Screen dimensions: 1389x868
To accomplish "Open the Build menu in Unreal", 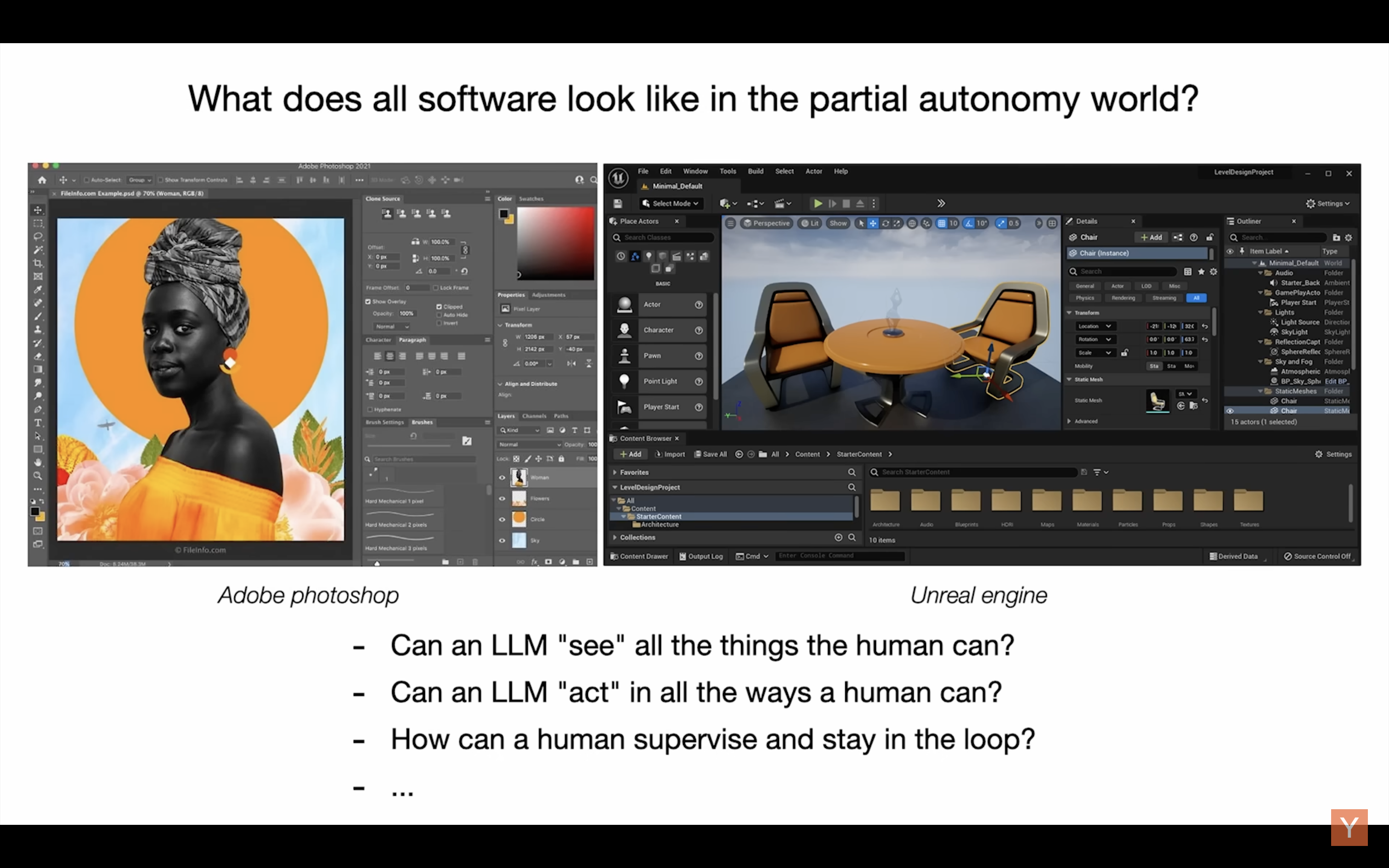I will click(x=755, y=171).
